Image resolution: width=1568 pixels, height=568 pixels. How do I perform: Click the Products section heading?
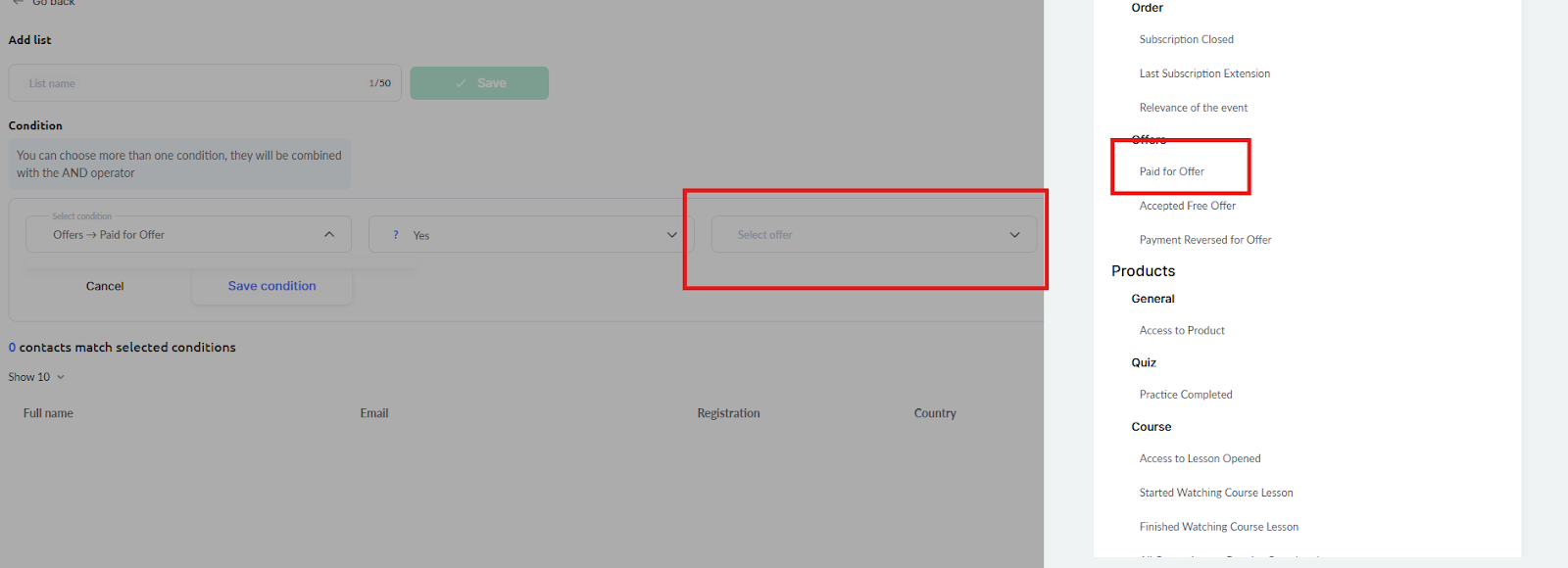(1143, 271)
